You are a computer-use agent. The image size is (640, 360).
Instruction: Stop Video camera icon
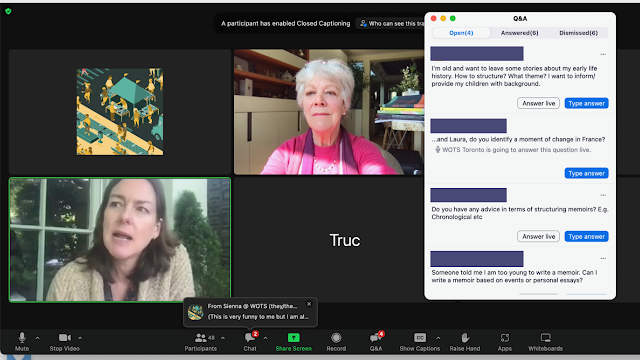pyautogui.click(x=65, y=338)
